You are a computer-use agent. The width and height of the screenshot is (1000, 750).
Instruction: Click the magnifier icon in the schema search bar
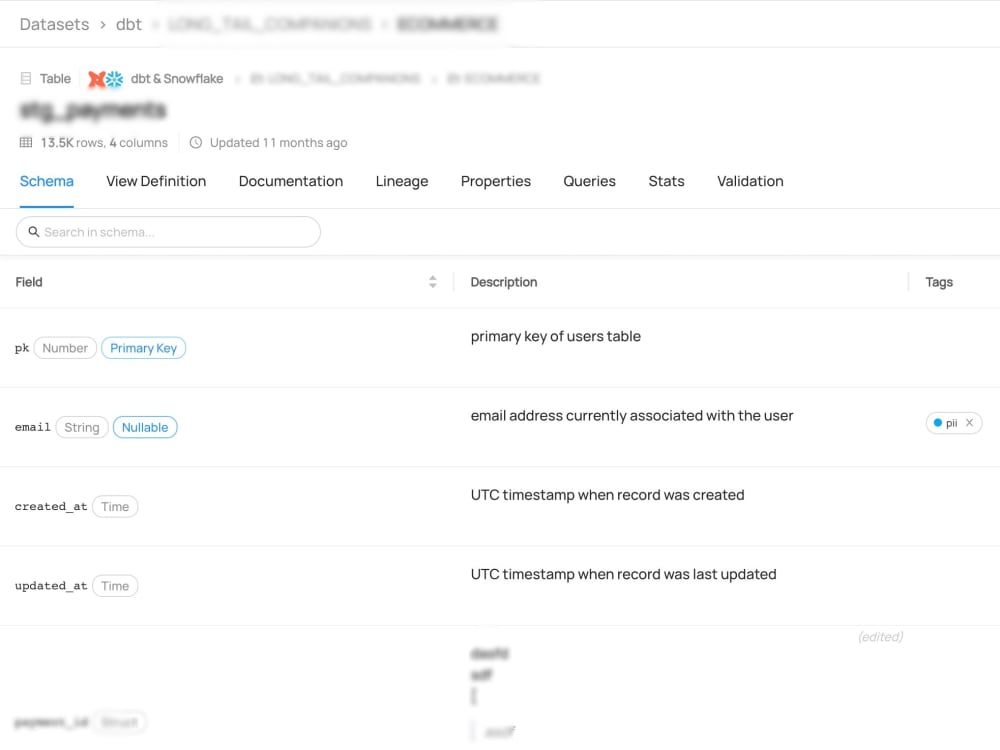pyautogui.click(x=34, y=231)
